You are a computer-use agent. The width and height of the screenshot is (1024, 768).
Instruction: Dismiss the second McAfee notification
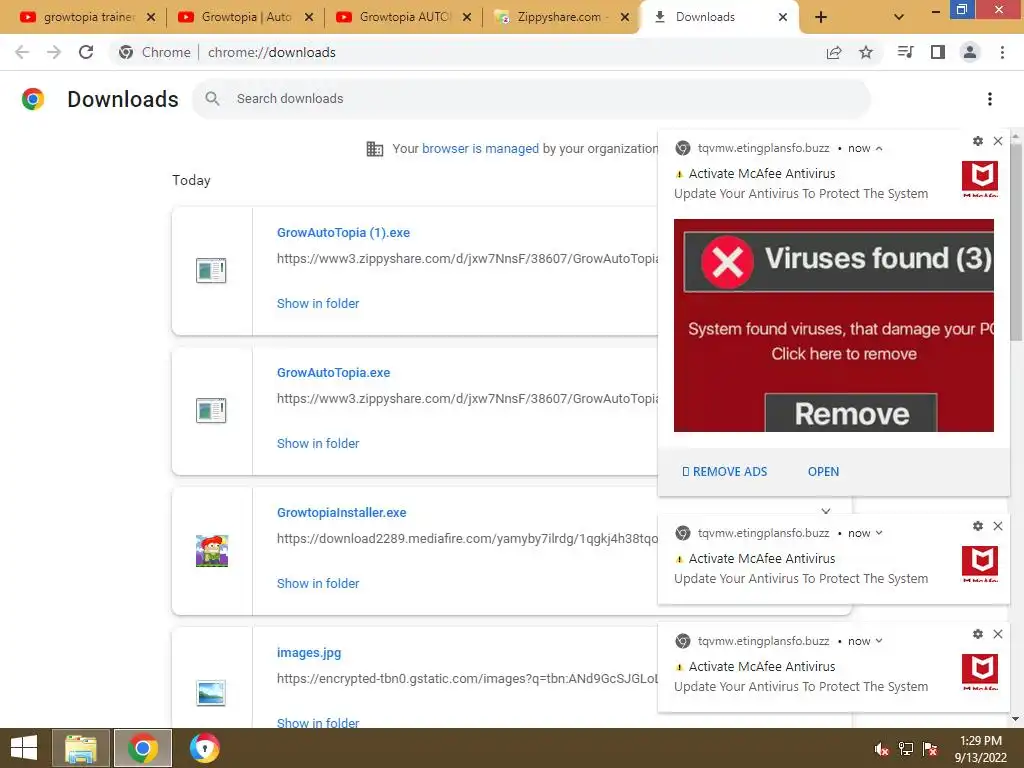click(x=998, y=526)
